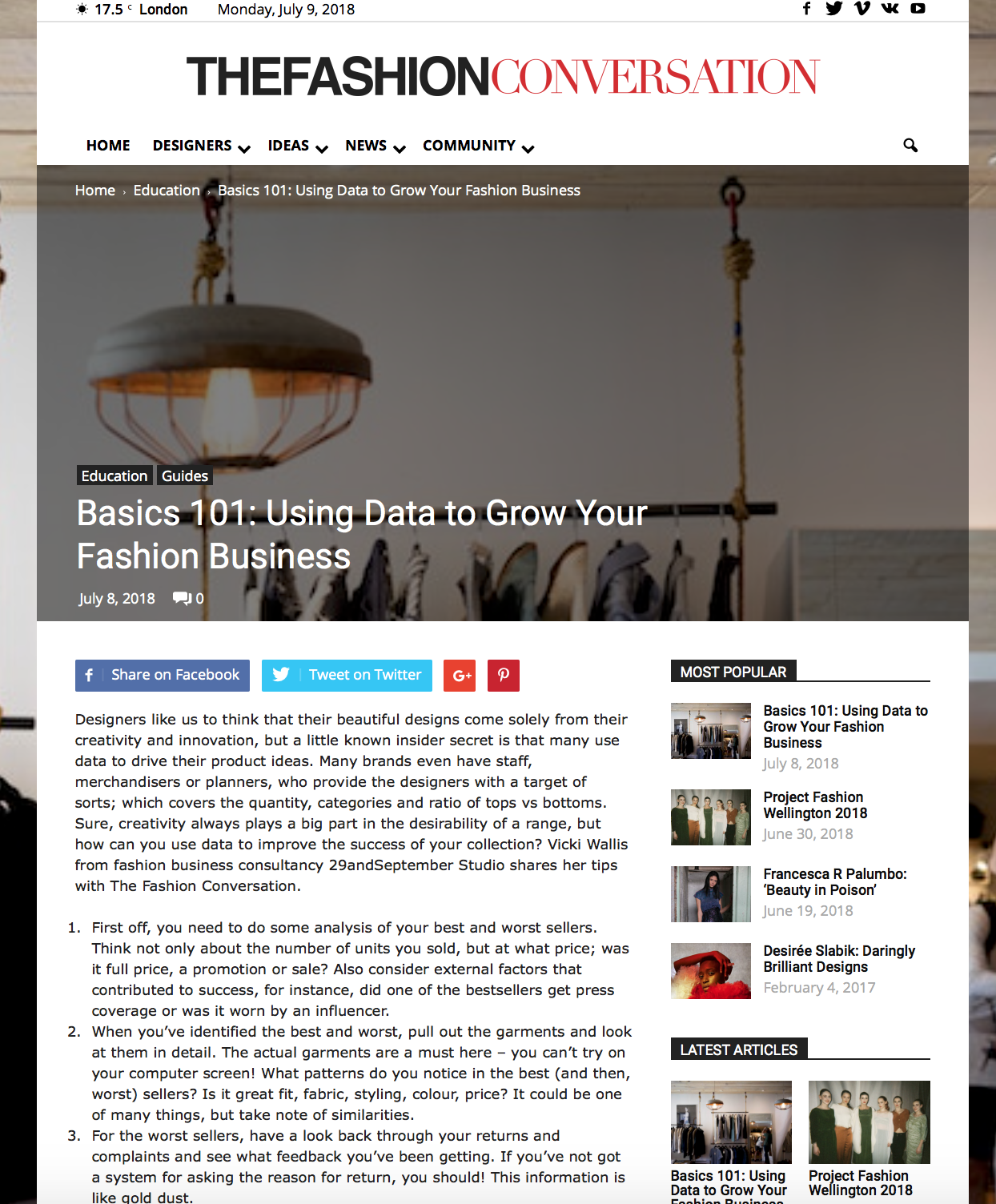Open the VK icon in the top bar

890,9
